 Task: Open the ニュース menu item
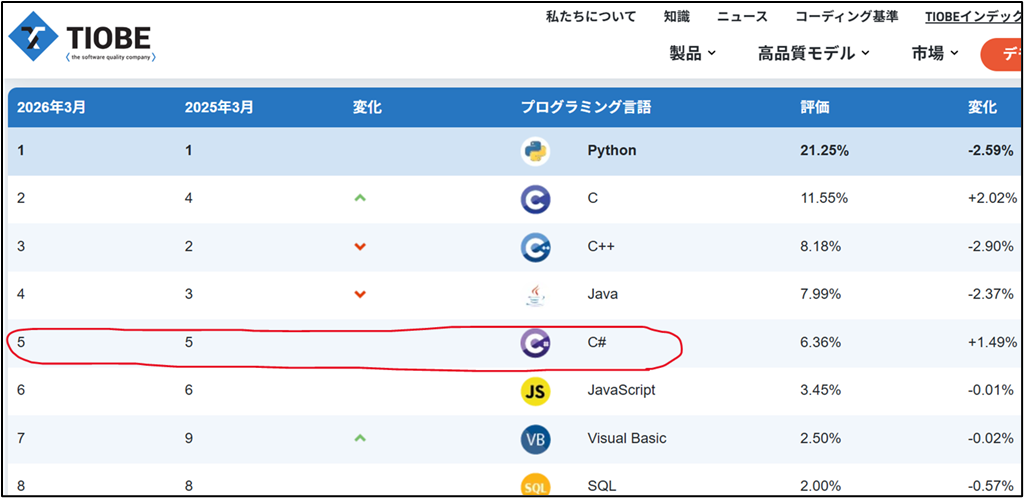[x=743, y=17]
